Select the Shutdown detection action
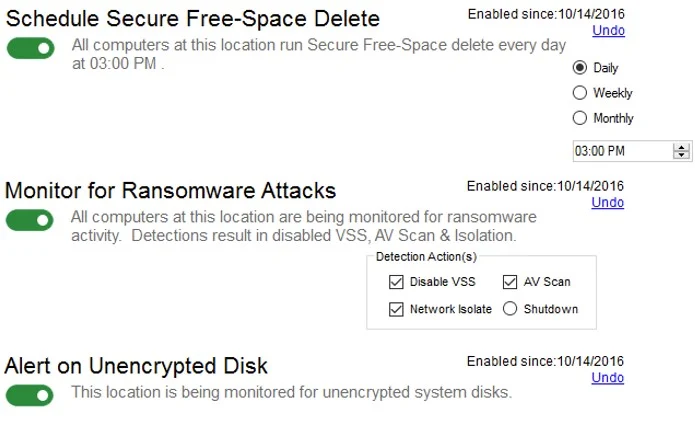The width and height of the screenshot is (695, 425). coord(510,309)
